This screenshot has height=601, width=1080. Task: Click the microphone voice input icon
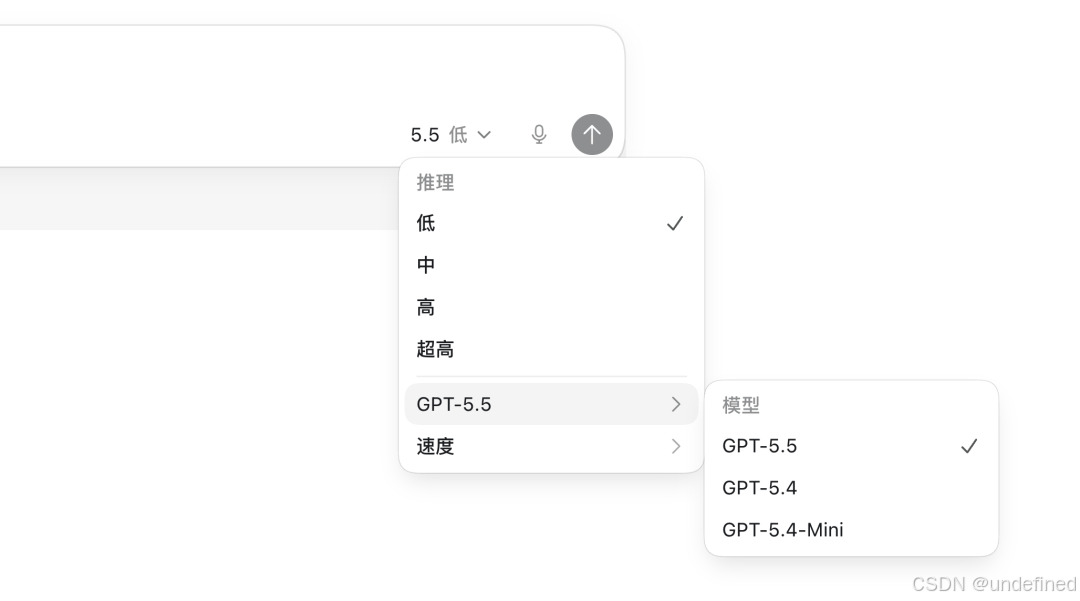pos(539,134)
